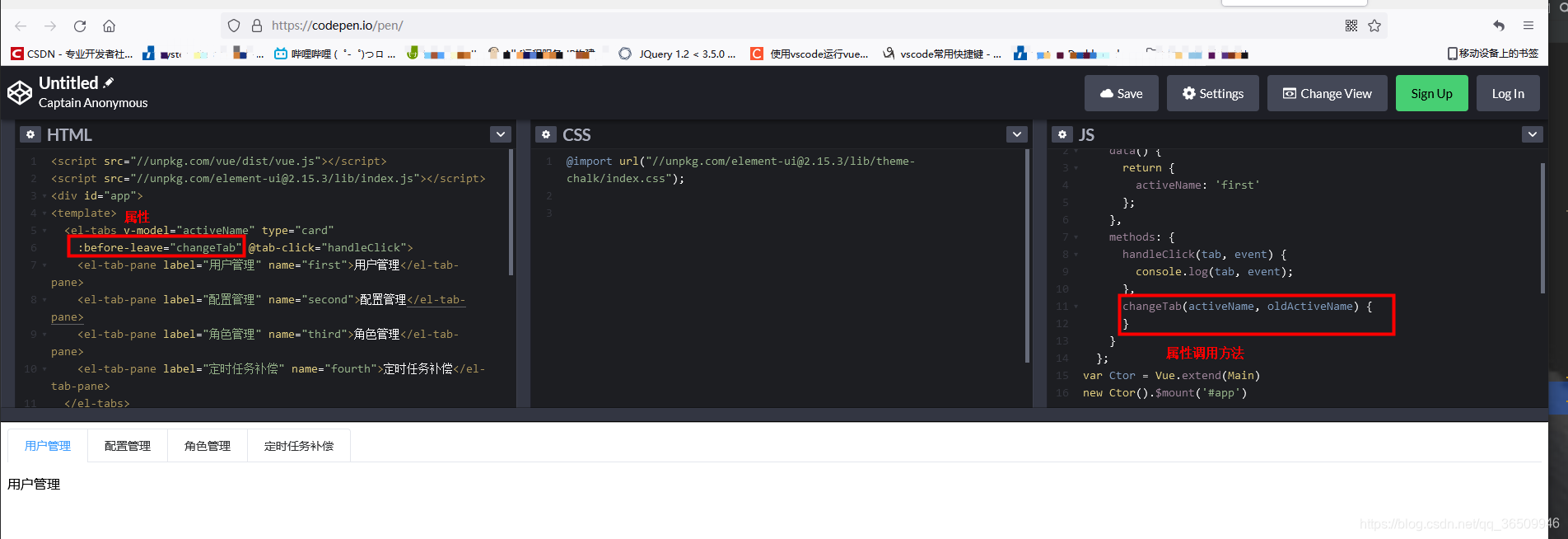The width and height of the screenshot is (1568, 539).
Task: Expand the JS panel dropdown chevron
Action: pos(1533,134)
